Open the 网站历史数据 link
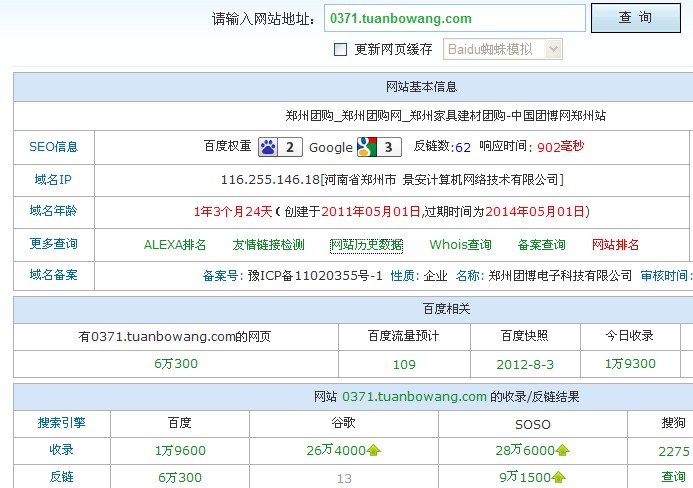The width and height of the screenshot is (693, 488). (x=367, y=245)
